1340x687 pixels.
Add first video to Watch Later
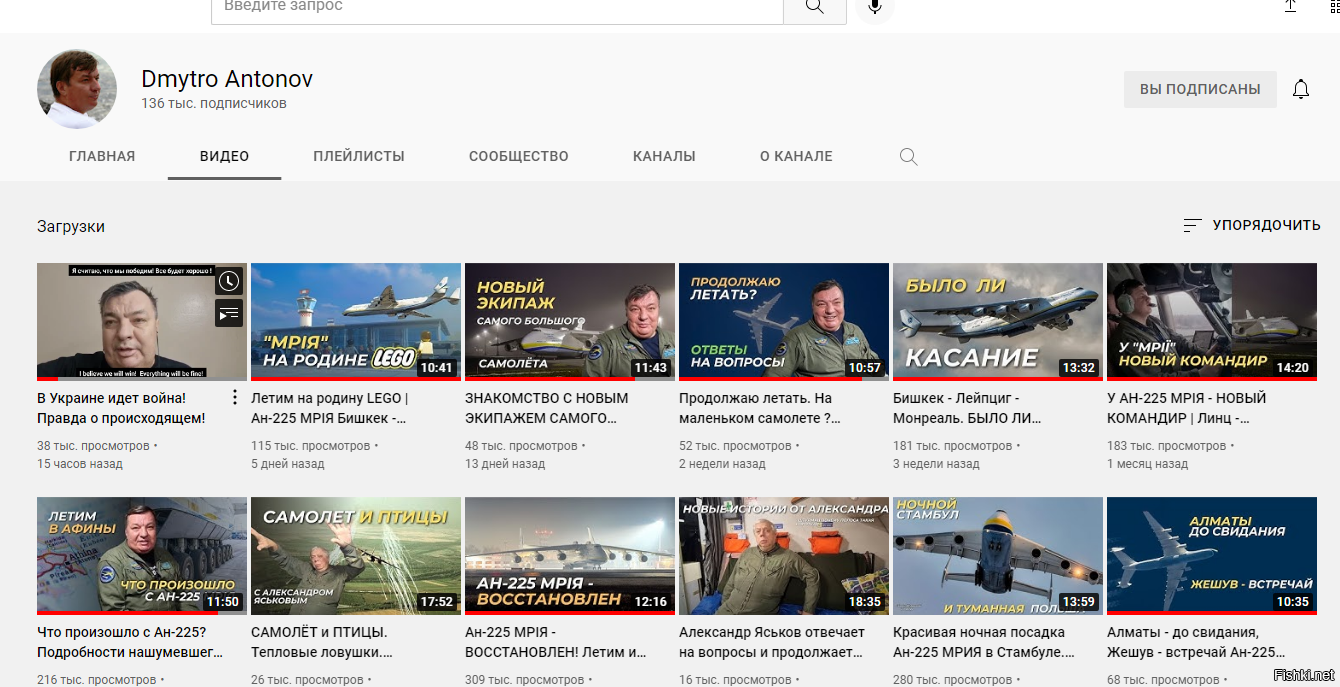(229, 281)
